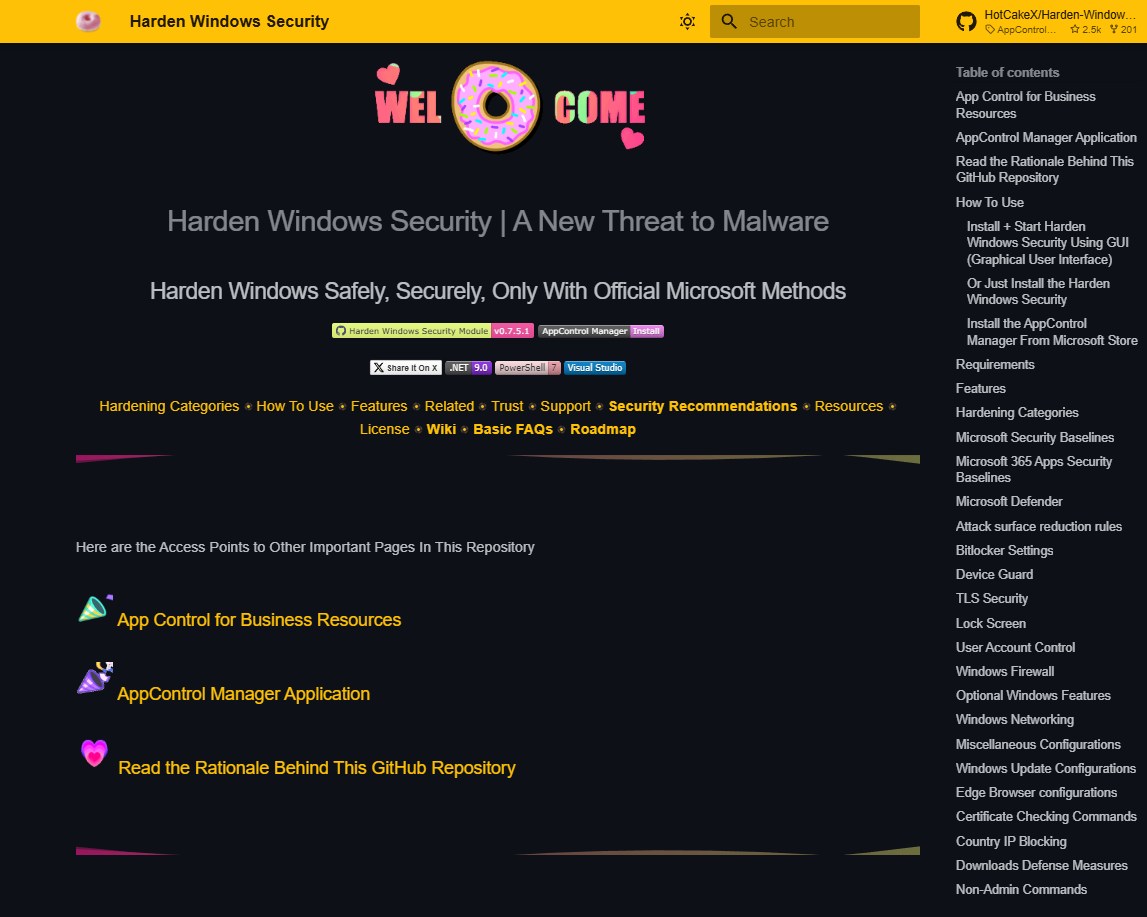The width and height of the screenshot is (1147, 917).
Task: Open Read the Rationale Behind This GitHub Repository
Action: click(317, 768)
